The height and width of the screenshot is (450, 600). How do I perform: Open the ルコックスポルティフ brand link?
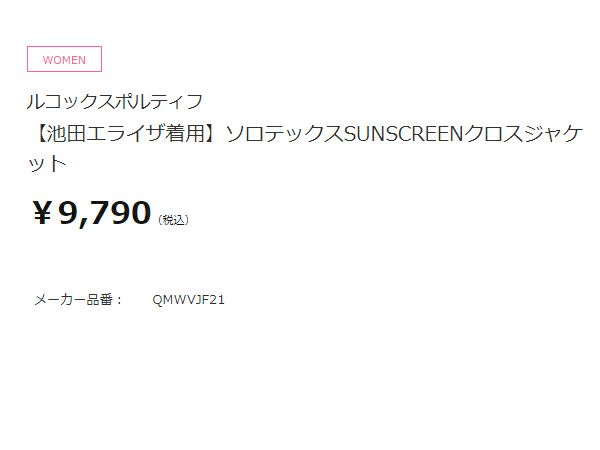pos(115,101)
